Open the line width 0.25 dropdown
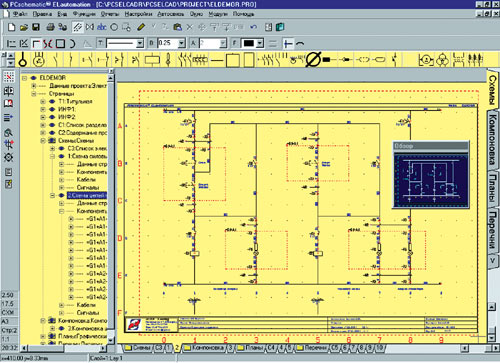500x363 pixels. click(x=181, y=43)
